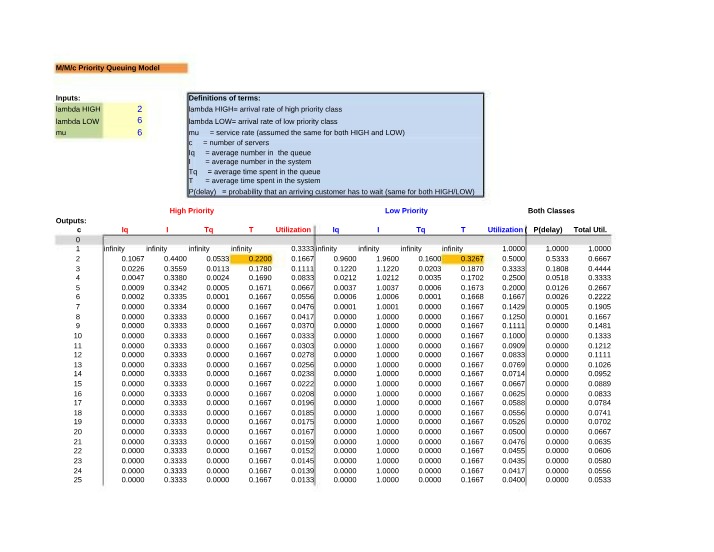This screenshot has height=552, width=714.
Task: Click the "mu" input label cell
Action: click(78, 133)
